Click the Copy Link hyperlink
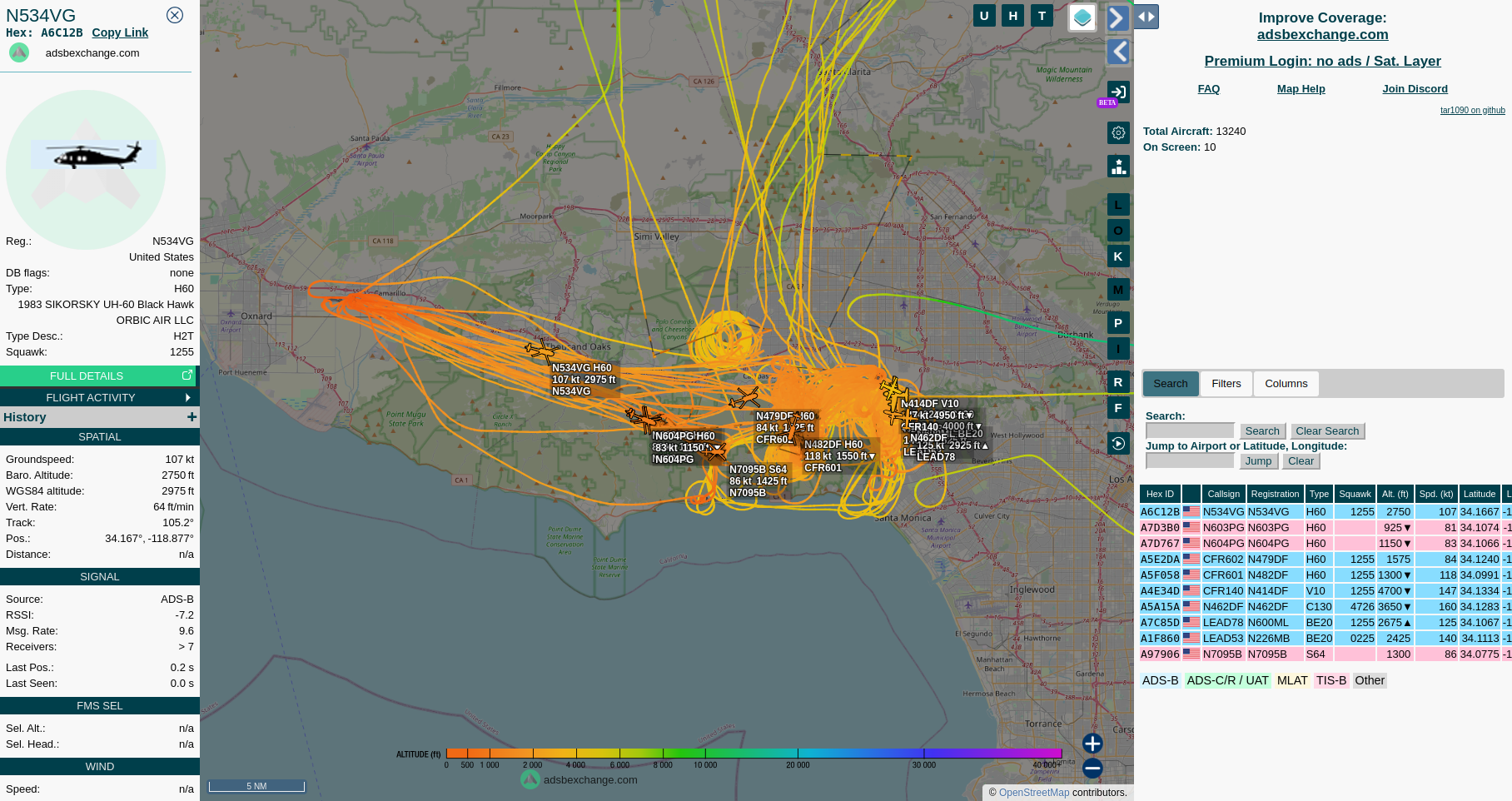 120,32
